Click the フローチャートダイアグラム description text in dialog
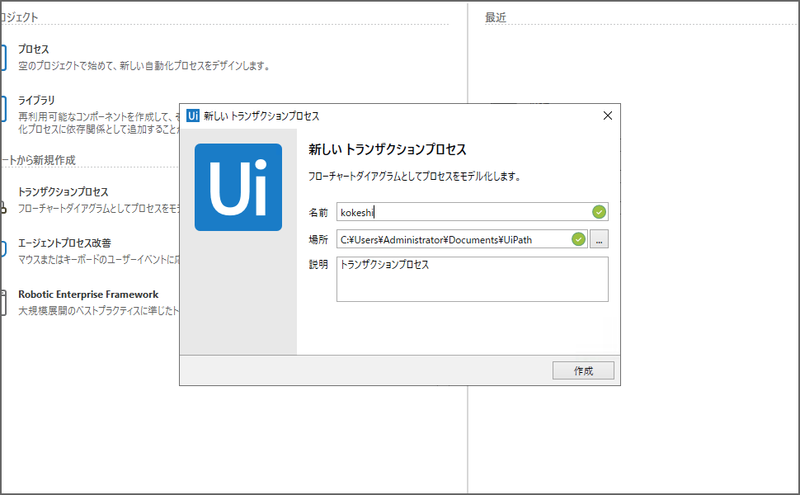The height and width of the screenshot is (495, 800). (414, 177)
